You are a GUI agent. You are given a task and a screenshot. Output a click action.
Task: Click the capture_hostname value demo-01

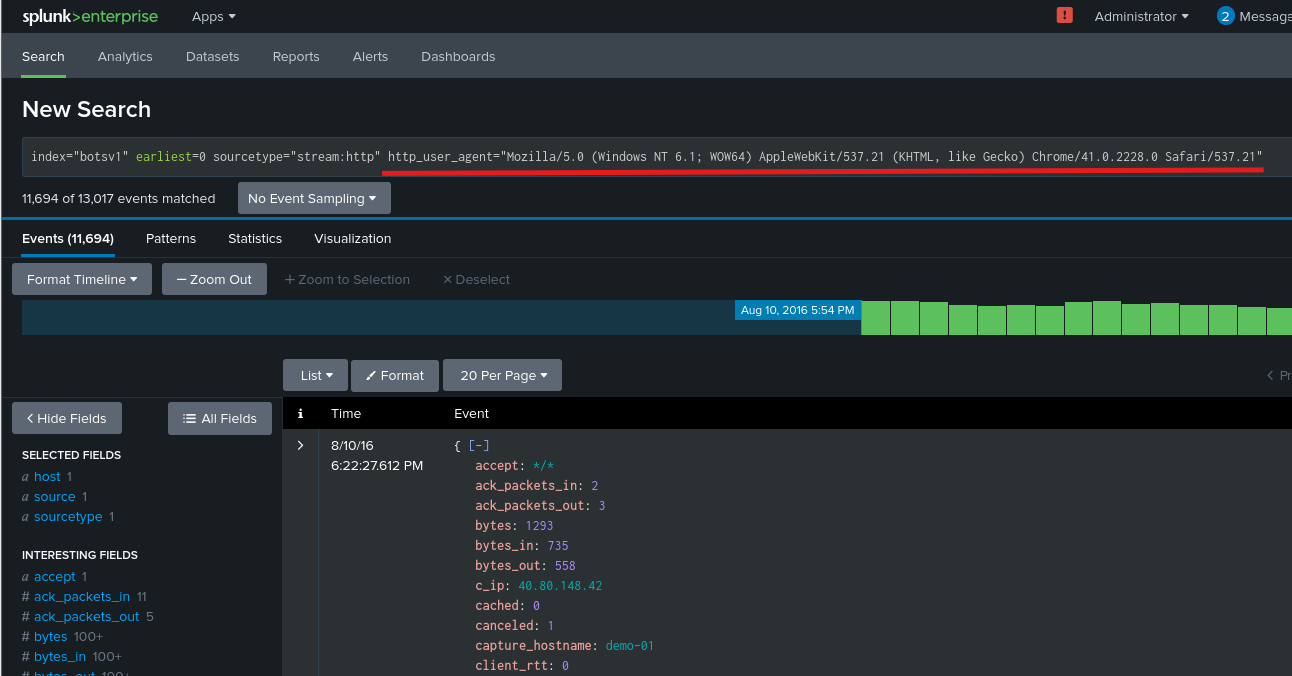pyautogui.click(x=629, y=645)
